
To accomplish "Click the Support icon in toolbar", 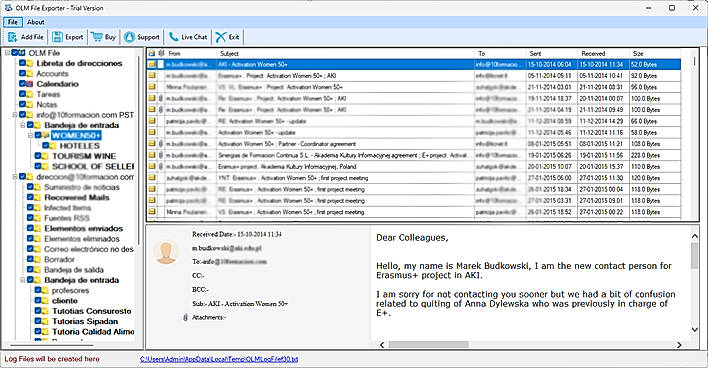I will [130, 37].
